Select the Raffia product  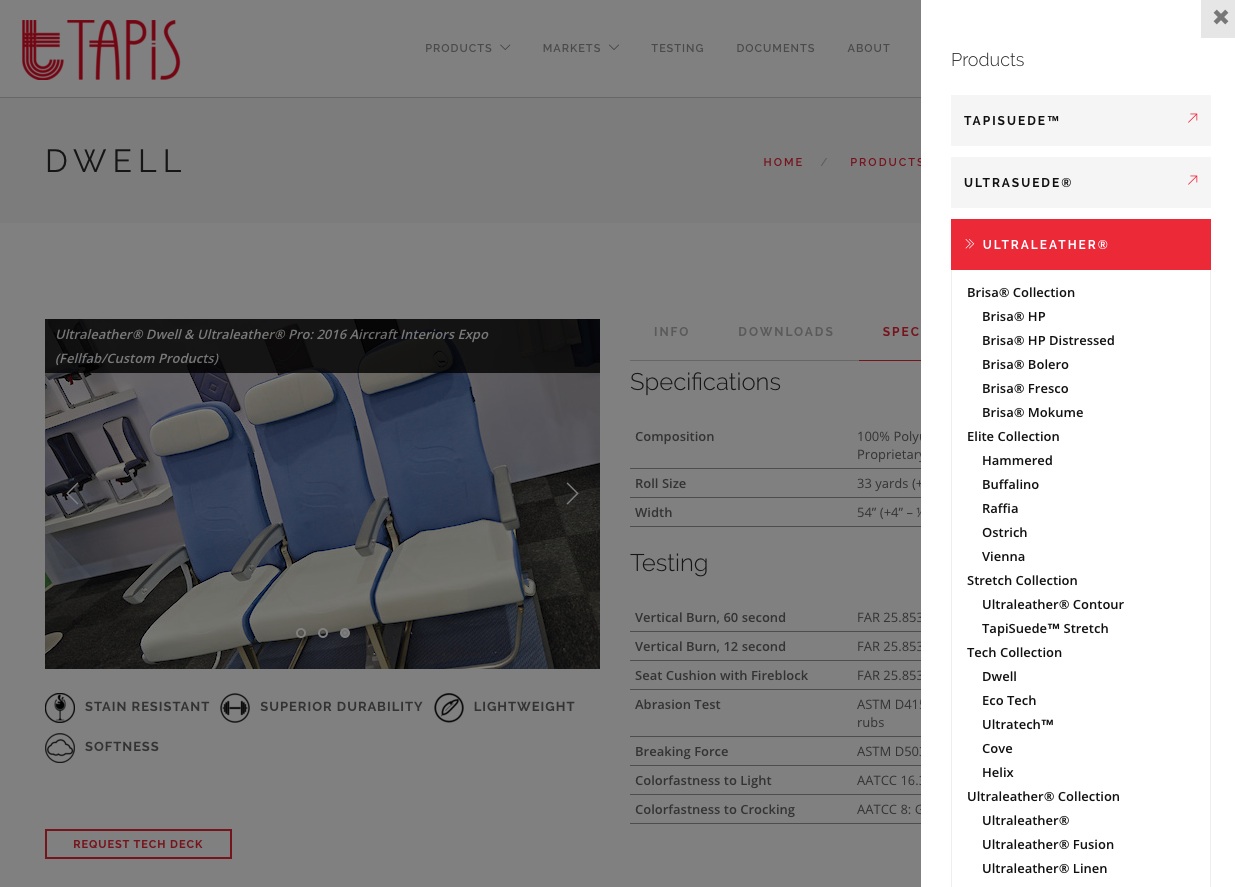pos(1000,508)
